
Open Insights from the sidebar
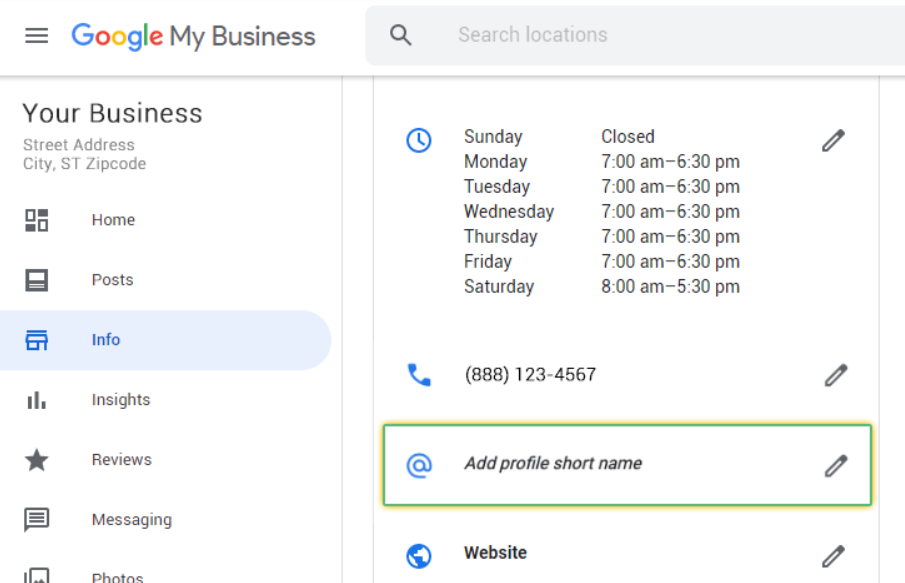point(121,400)
